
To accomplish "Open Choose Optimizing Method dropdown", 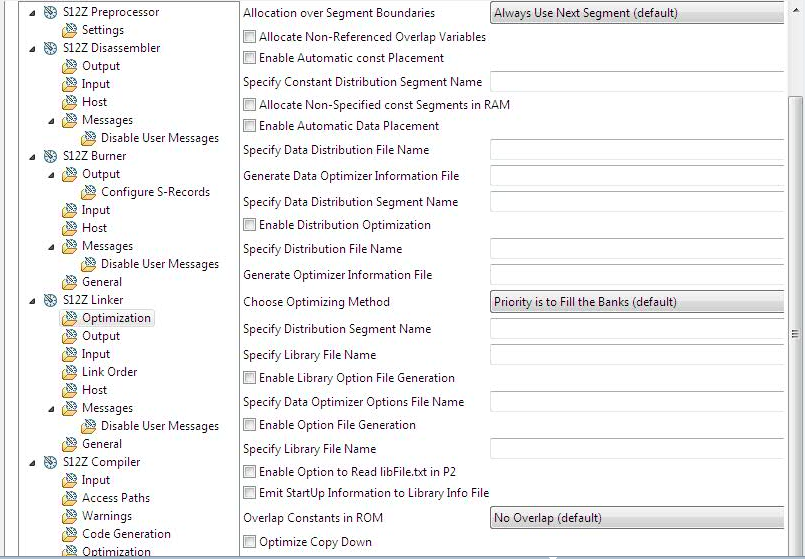I will pos(638,302).
